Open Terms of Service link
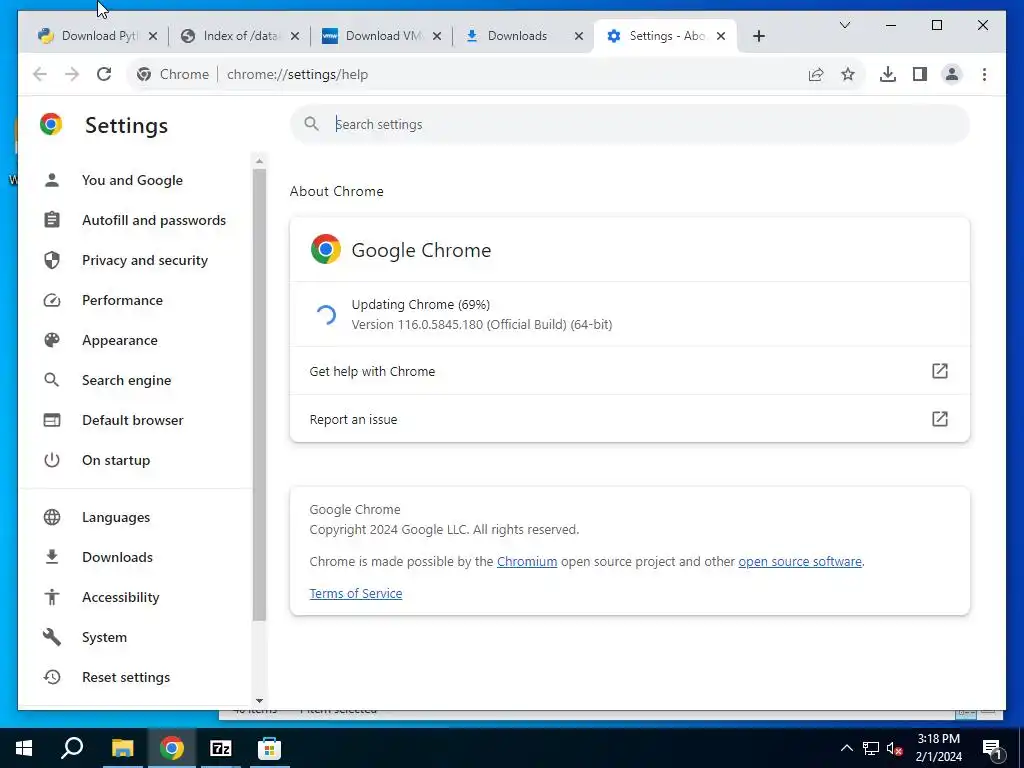Image resolution: width=1024 pixels, height=768 pixels. pos(356,594)
